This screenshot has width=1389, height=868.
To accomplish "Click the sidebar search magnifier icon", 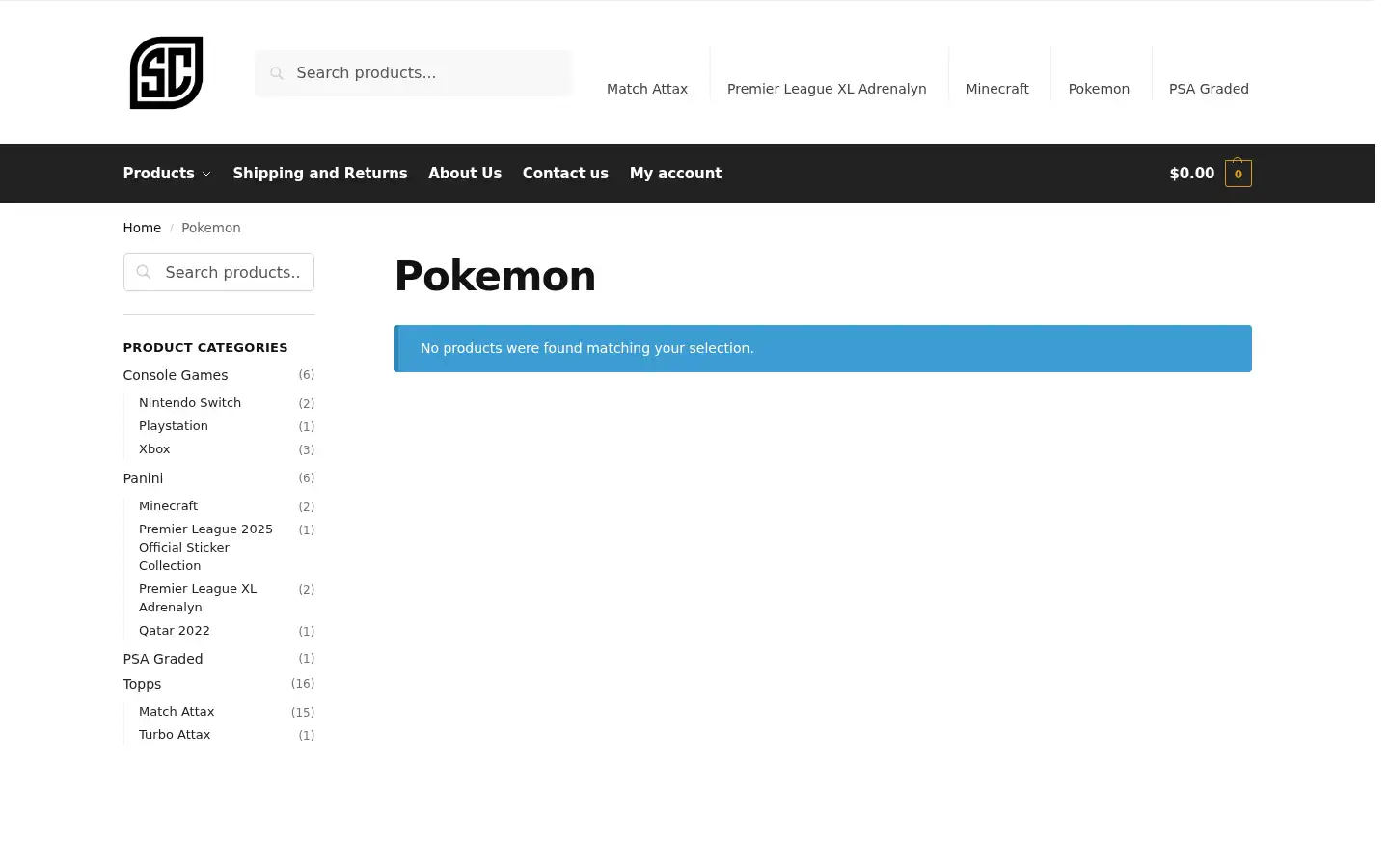I will click(144, 272).
